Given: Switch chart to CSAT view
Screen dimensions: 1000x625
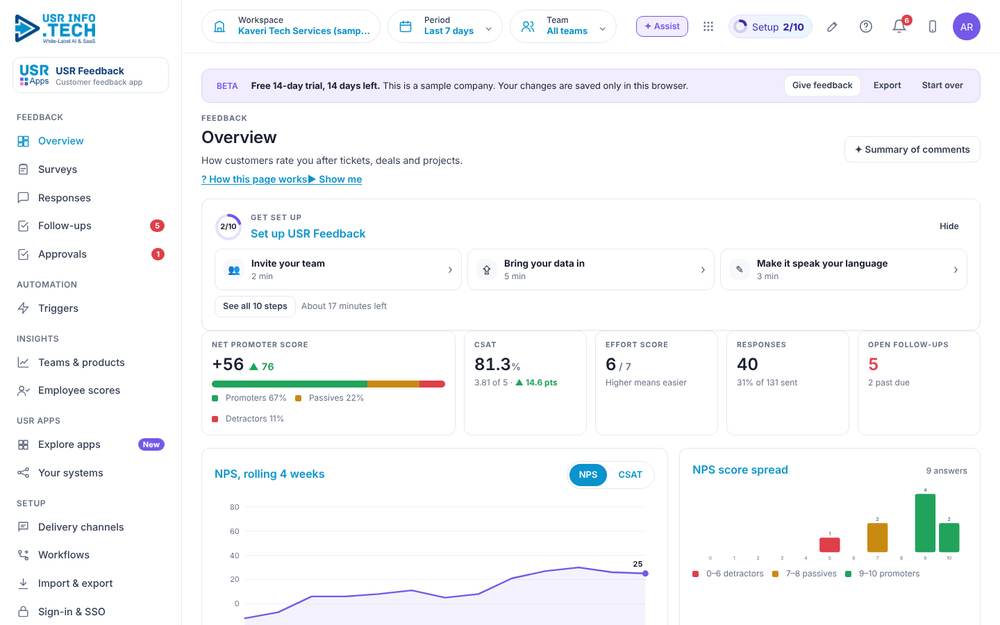Looking at the screenshot, I should [630, 474].
